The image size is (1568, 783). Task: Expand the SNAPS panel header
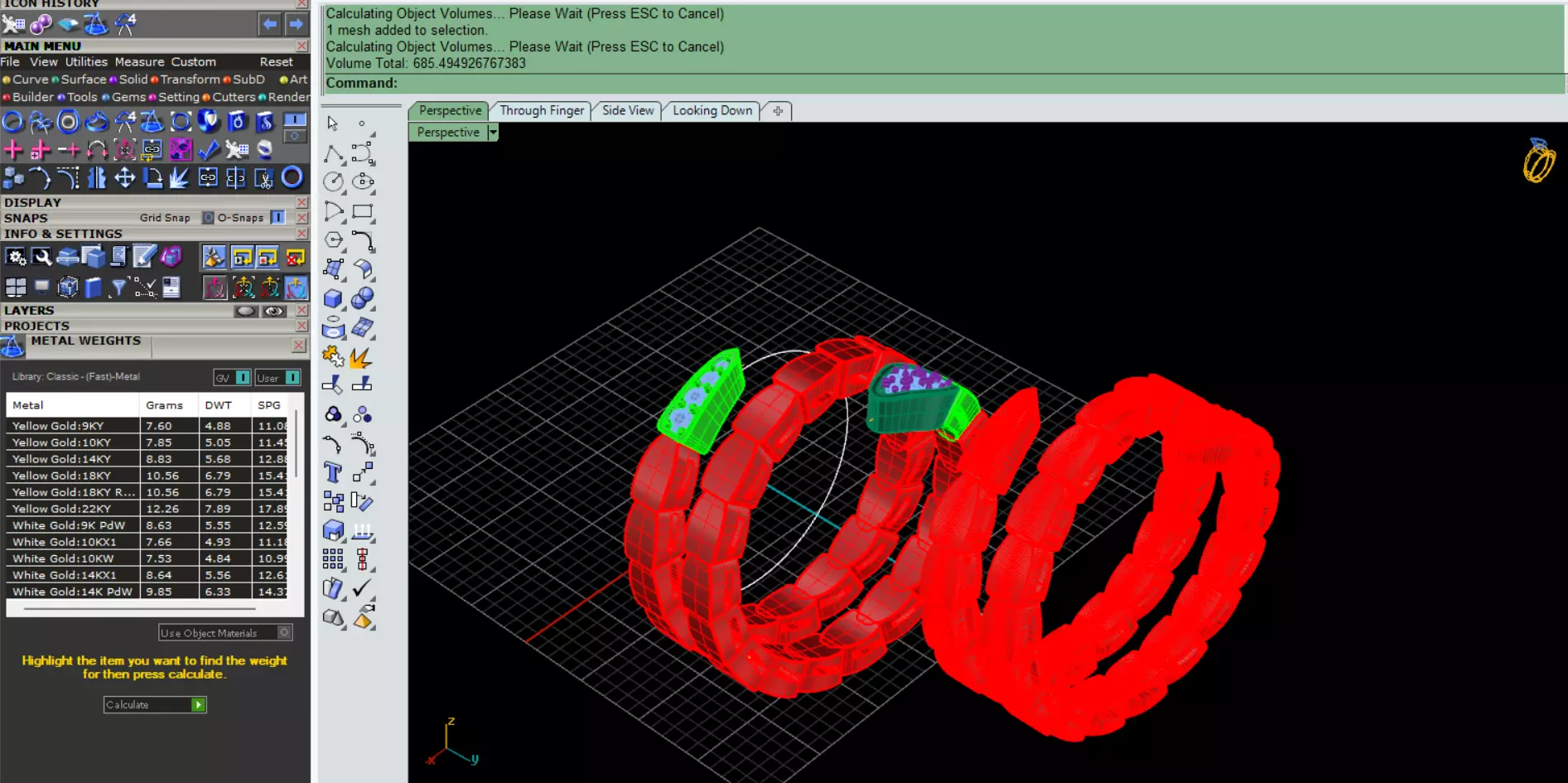click(x=26, y=218)
